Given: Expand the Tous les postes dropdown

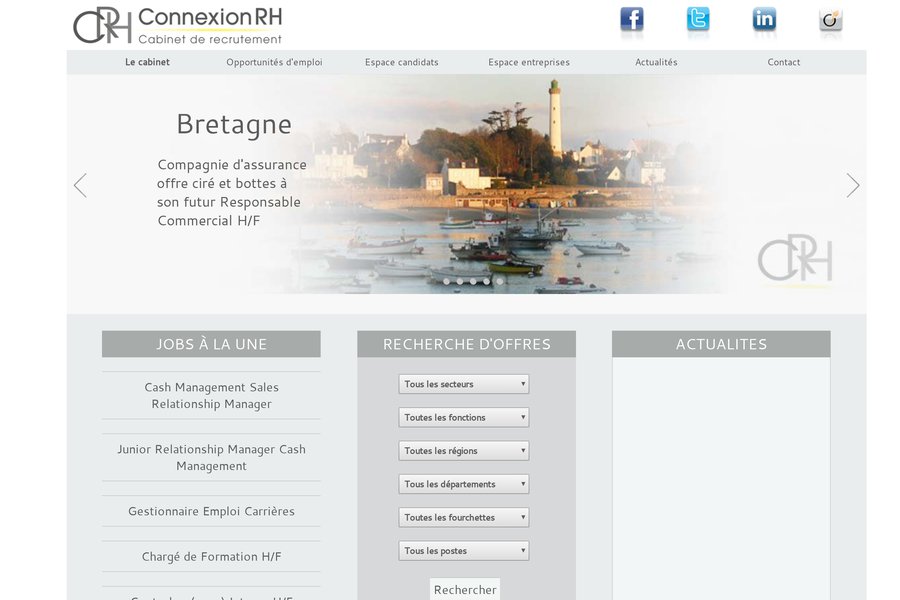Looking at the screenshot, I should [464, 551].
